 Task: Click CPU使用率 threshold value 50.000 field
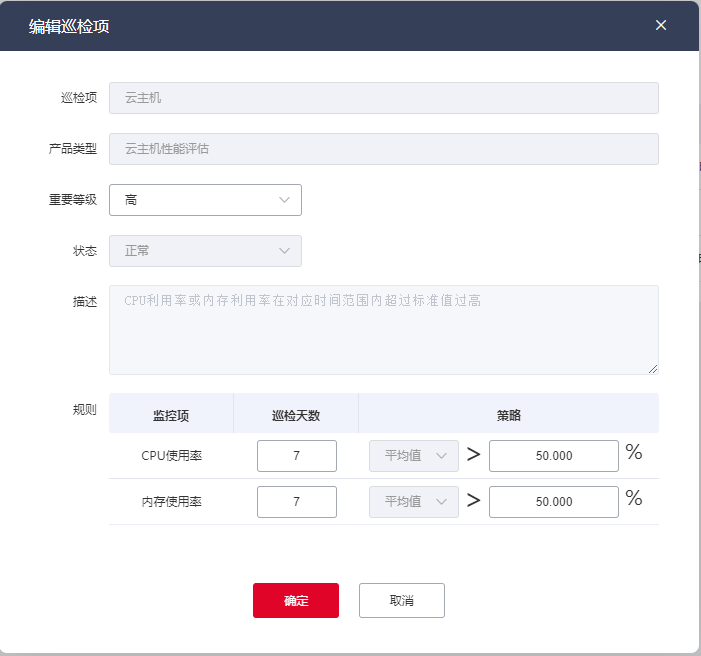pos(553,456)
